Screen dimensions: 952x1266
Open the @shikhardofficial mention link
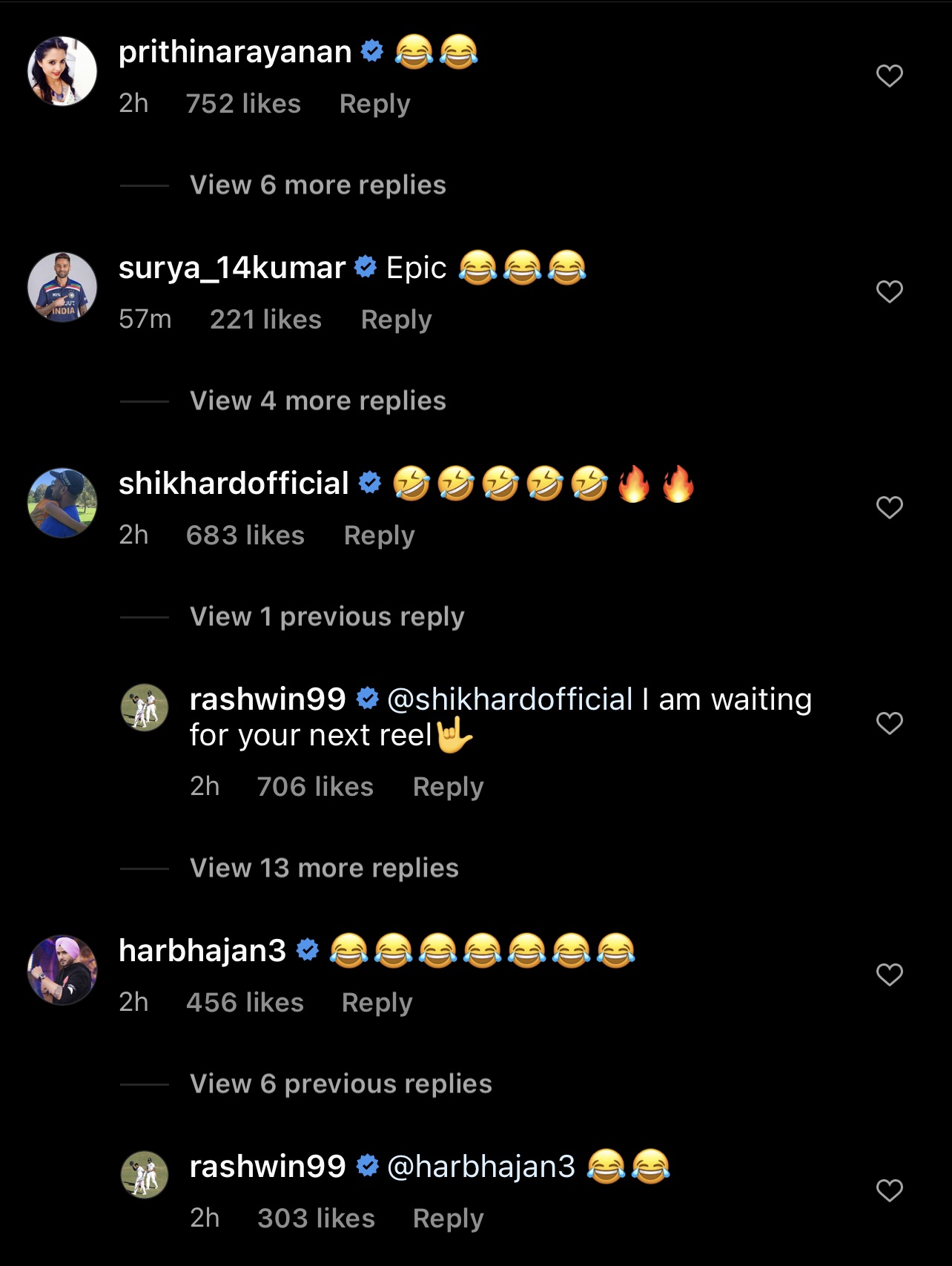tap(510, 699)
